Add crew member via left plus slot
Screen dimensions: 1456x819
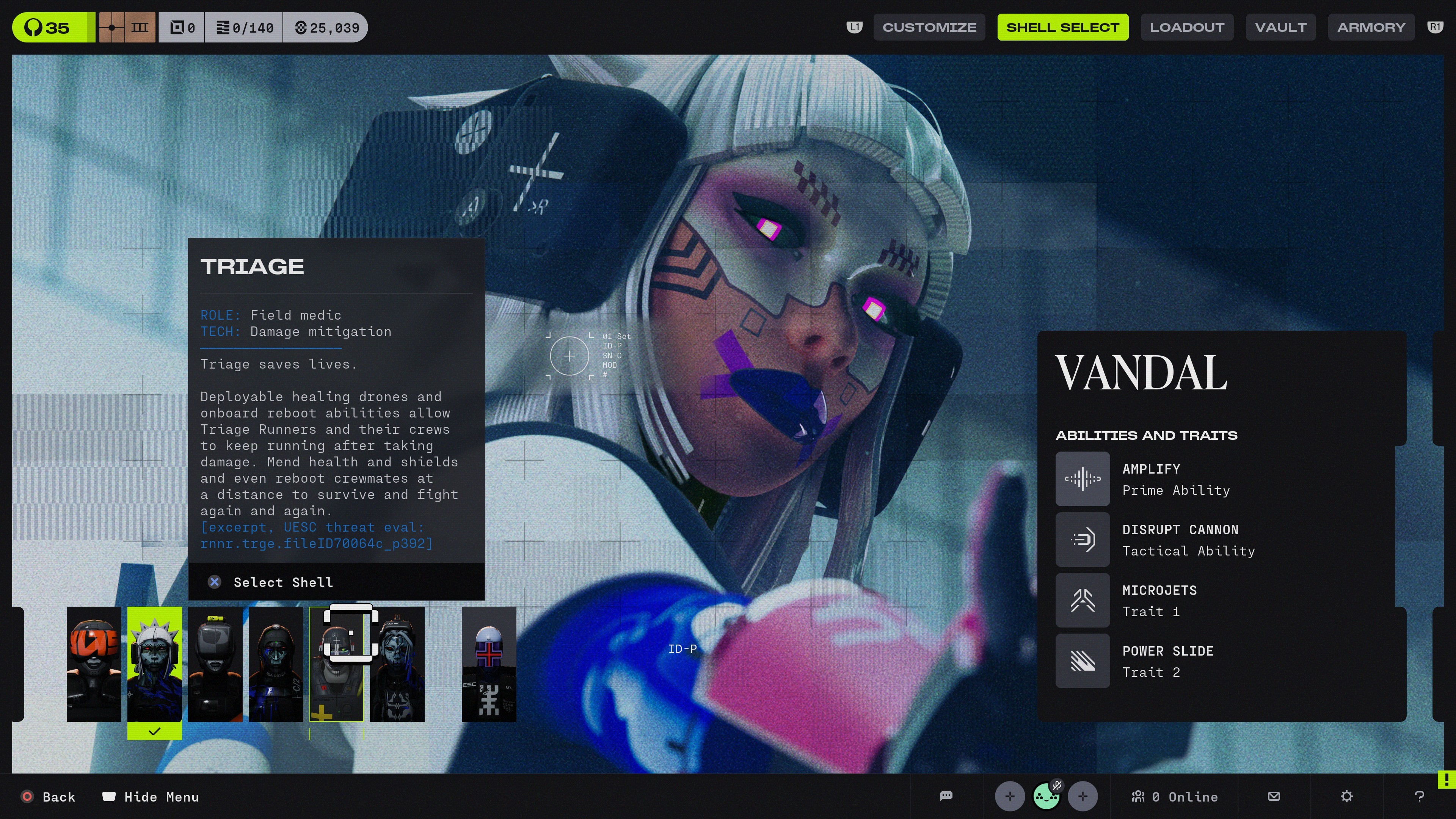(x=1009, y=796)
